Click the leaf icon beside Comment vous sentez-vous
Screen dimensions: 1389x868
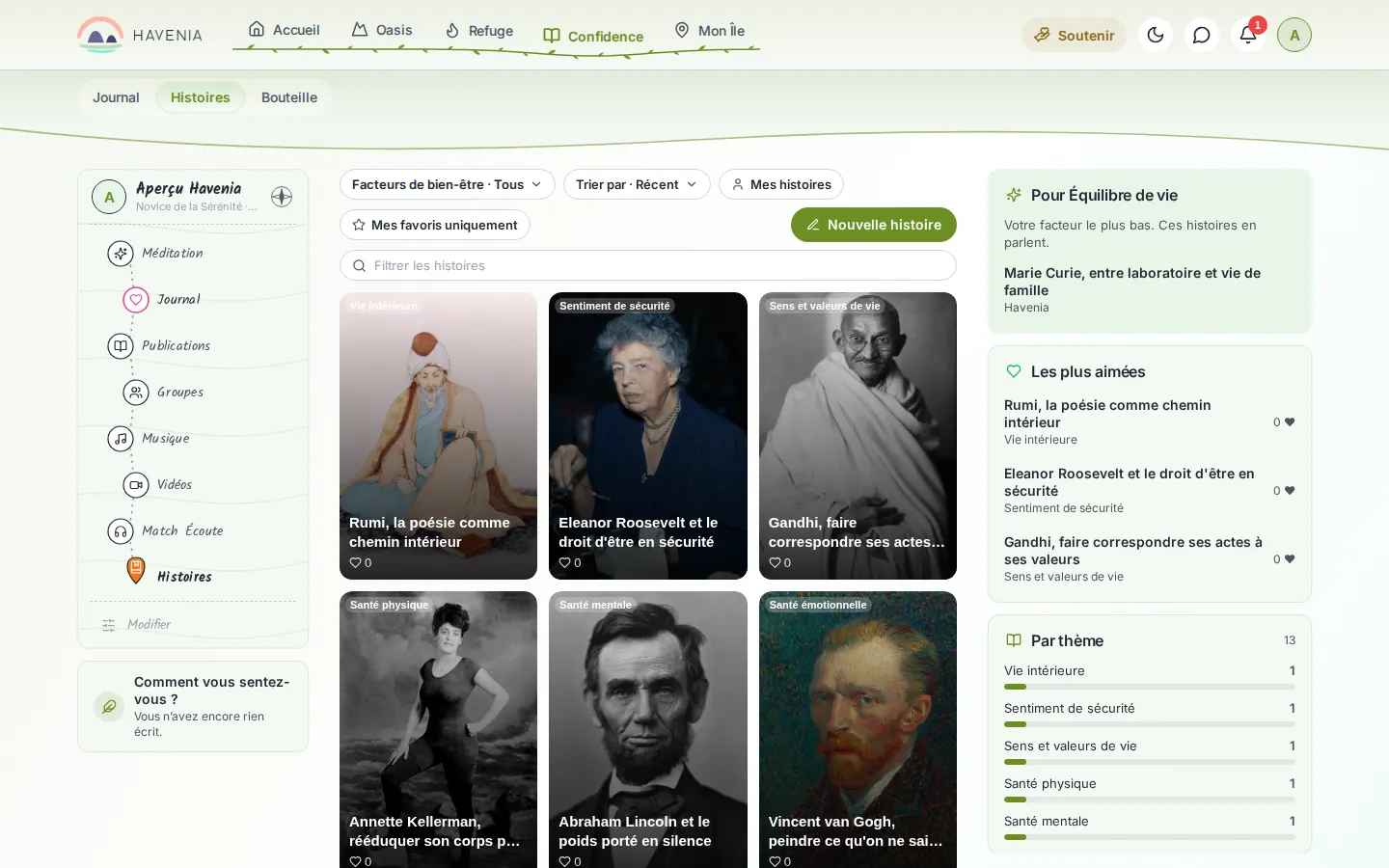point(109,706)
